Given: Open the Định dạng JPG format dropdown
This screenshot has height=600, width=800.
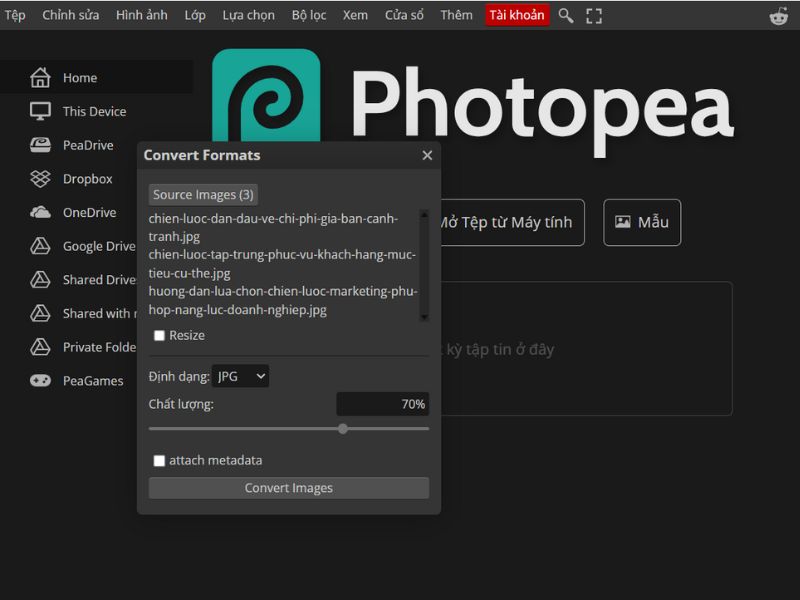Looking at the screenshot, I should tap(240, 377).
